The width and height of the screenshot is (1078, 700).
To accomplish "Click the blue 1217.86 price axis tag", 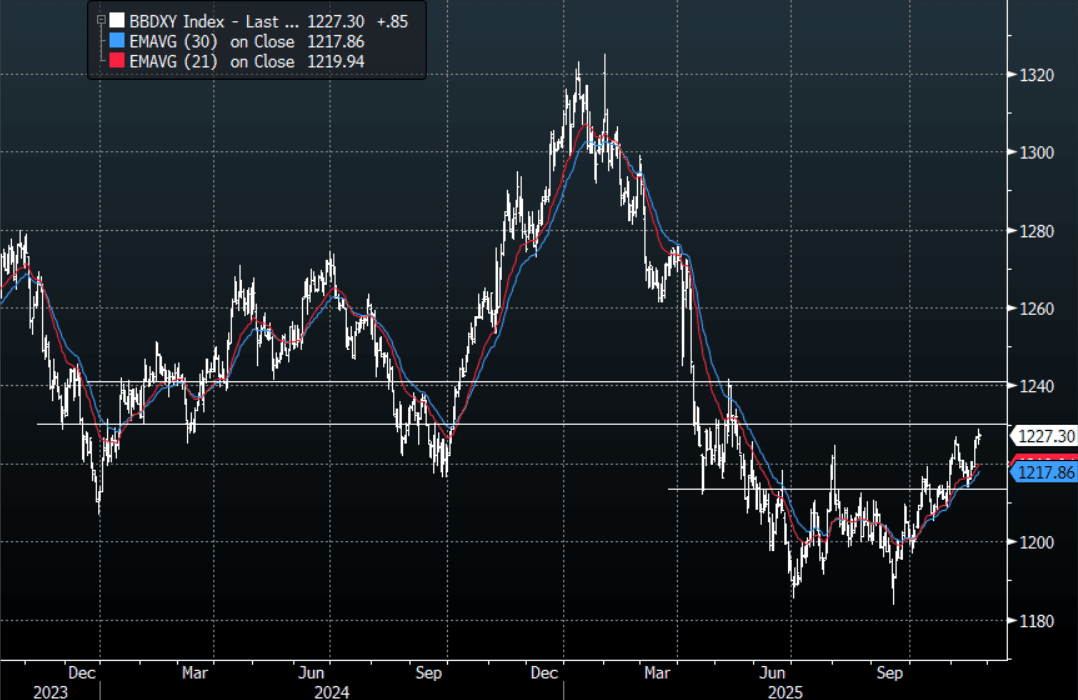I will pyautogui.click(x=1045, y=473).
